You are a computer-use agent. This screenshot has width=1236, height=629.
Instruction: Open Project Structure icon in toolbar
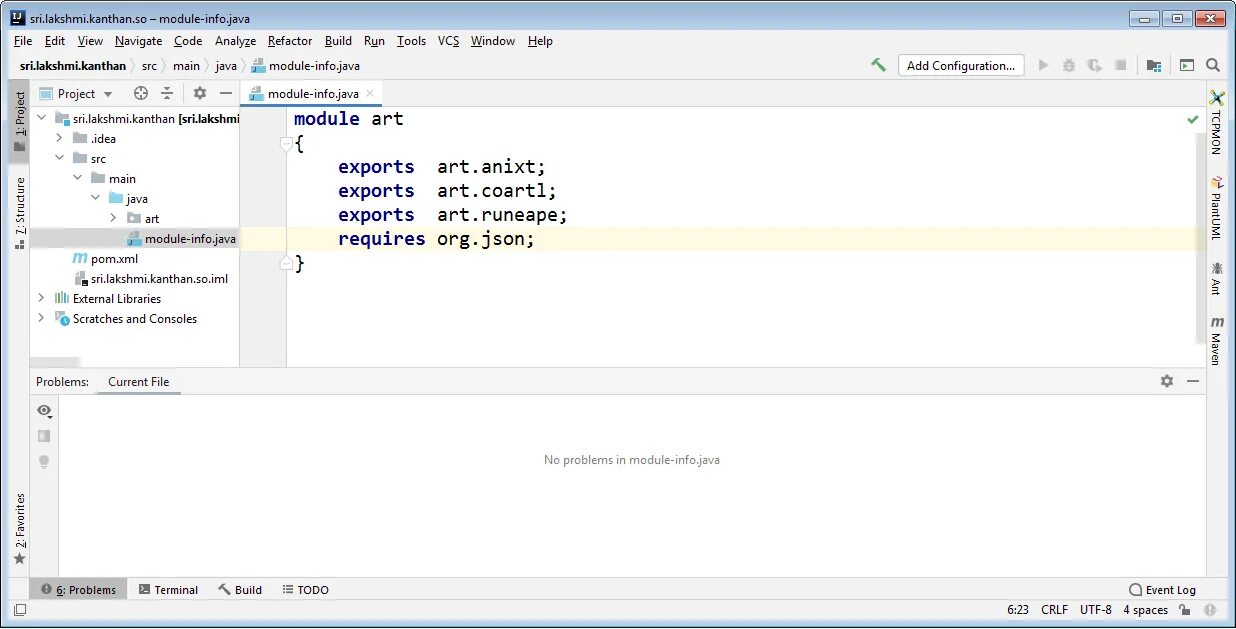point(1154,65)
